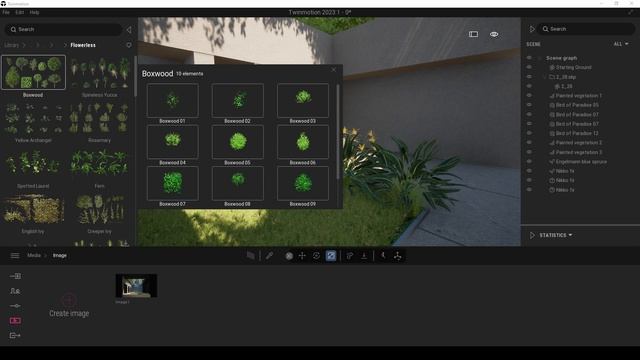This screenshot has width=640, height=360.
Task: Open the viewport layout panel icon
Action: coord(473,34)
